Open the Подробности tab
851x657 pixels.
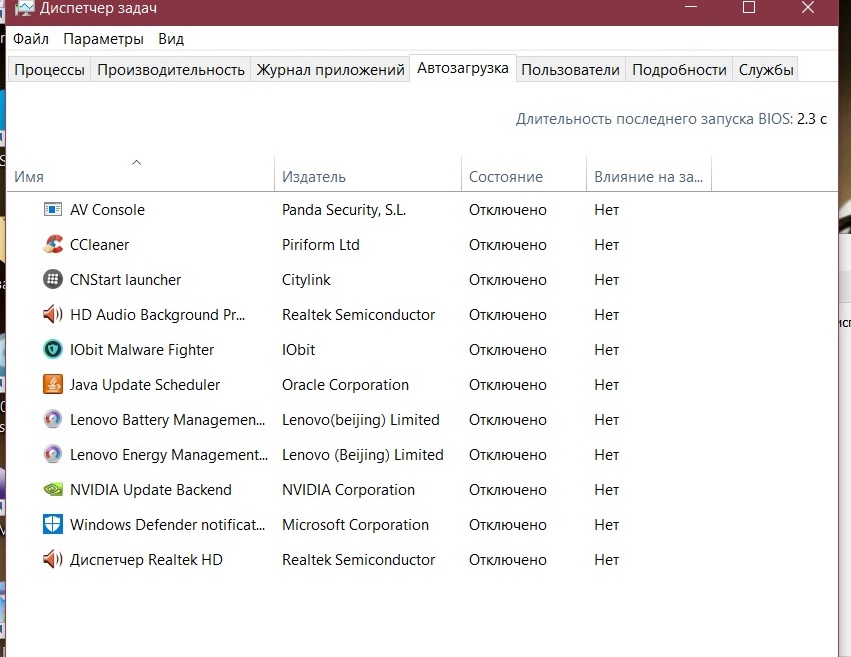coord(679,69)
